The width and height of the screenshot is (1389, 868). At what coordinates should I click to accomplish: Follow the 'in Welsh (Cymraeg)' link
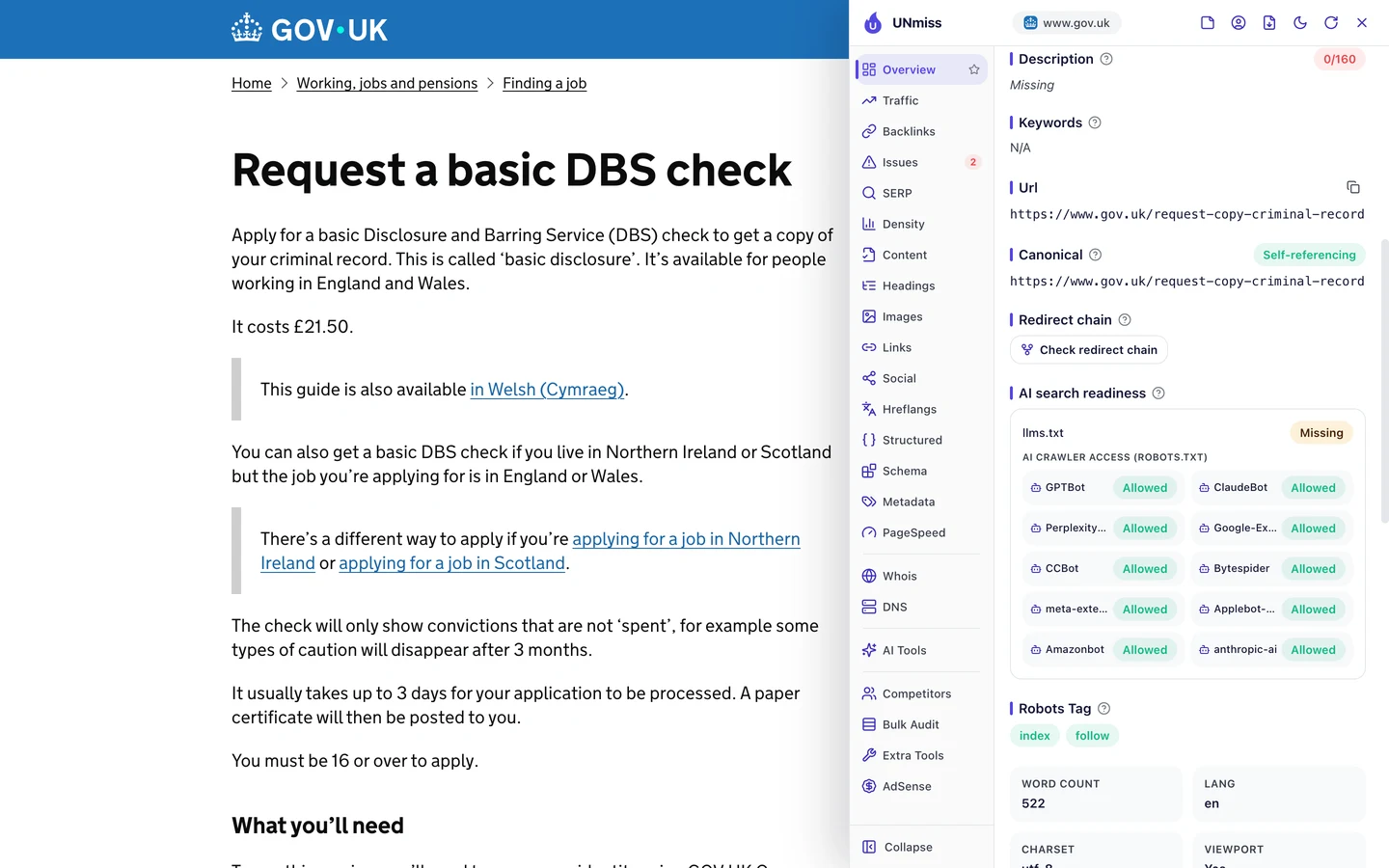[x=548, y=390]
